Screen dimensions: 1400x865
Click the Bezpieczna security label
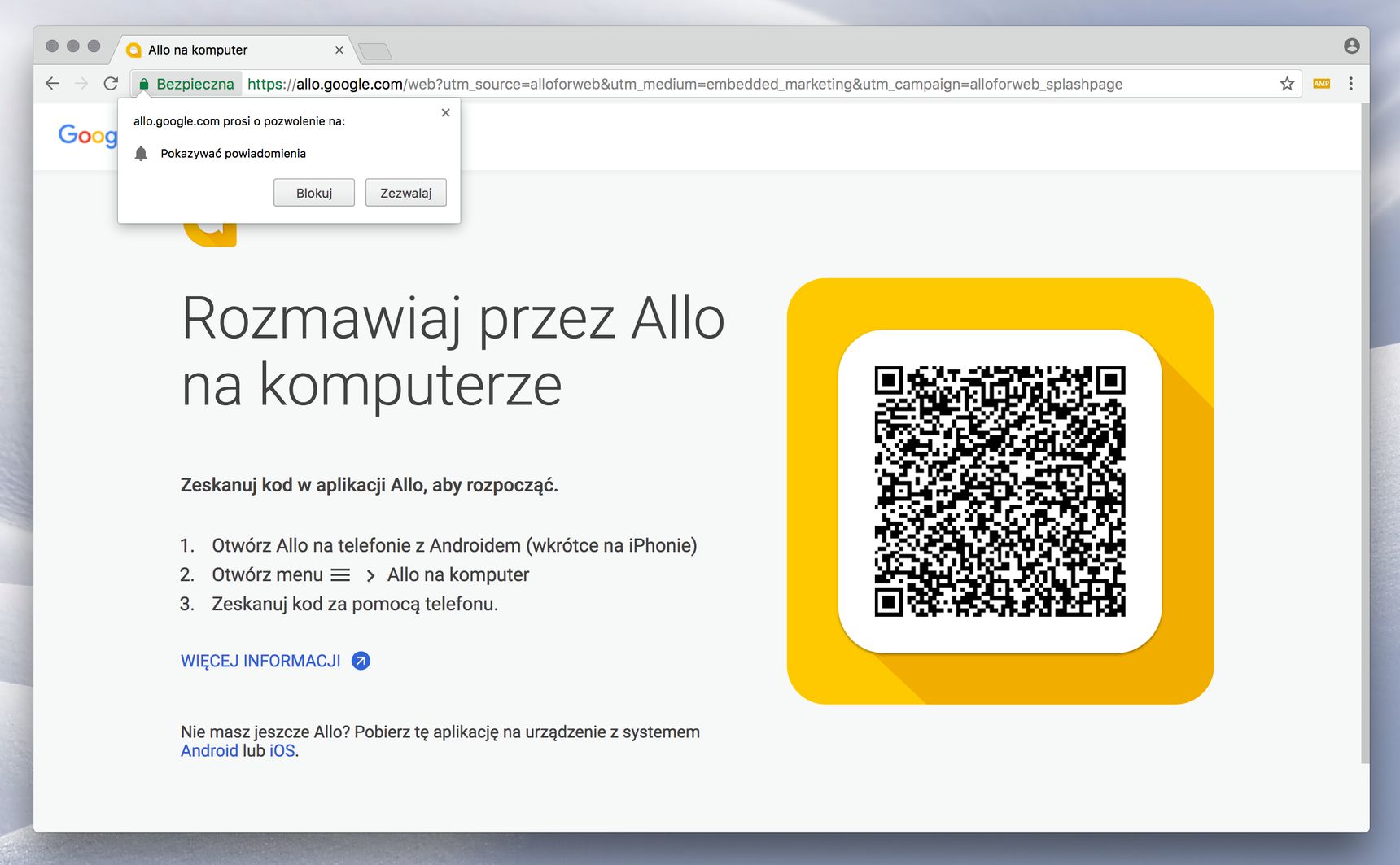pos(195,84)
